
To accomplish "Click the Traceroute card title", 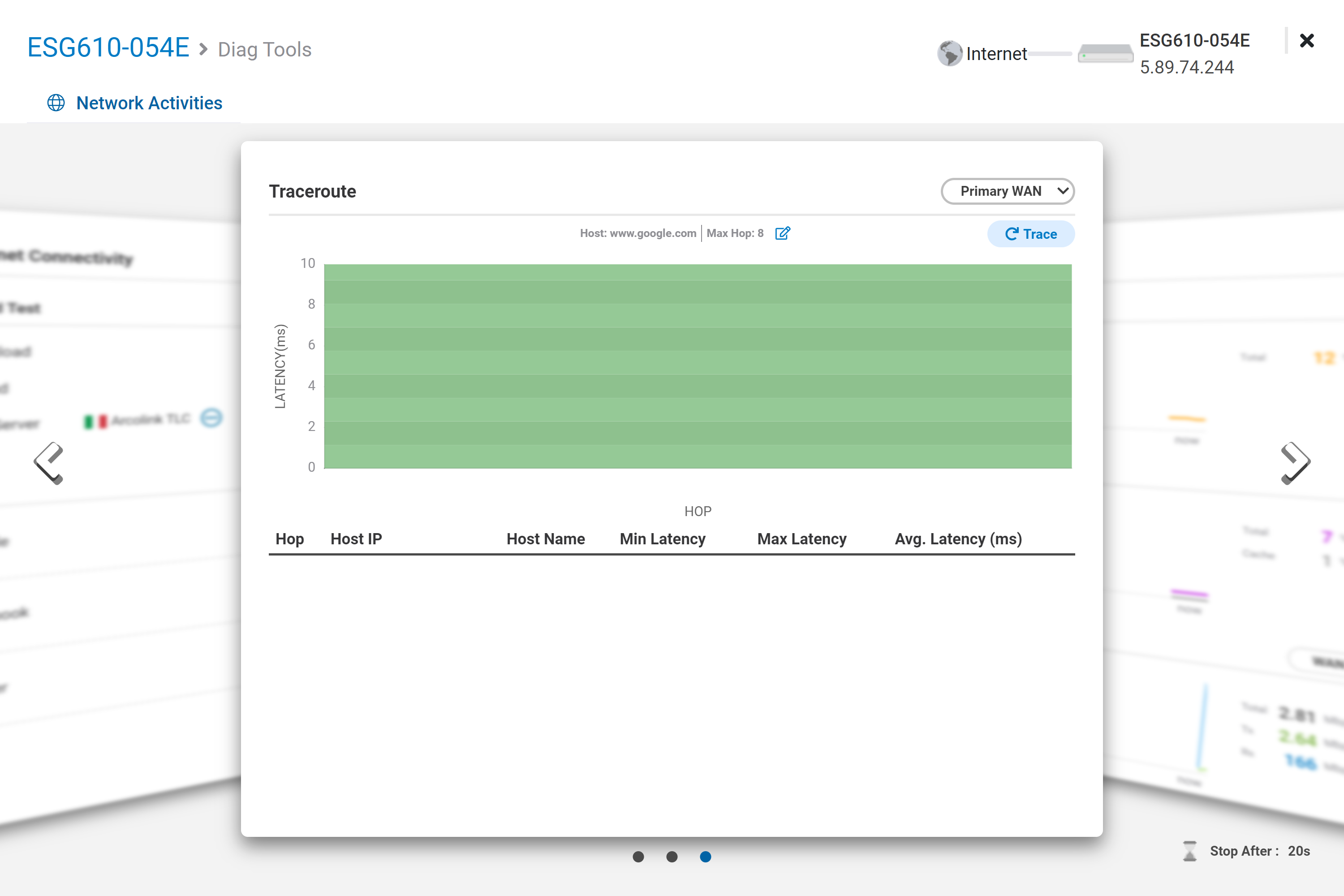I will point(313,191).
